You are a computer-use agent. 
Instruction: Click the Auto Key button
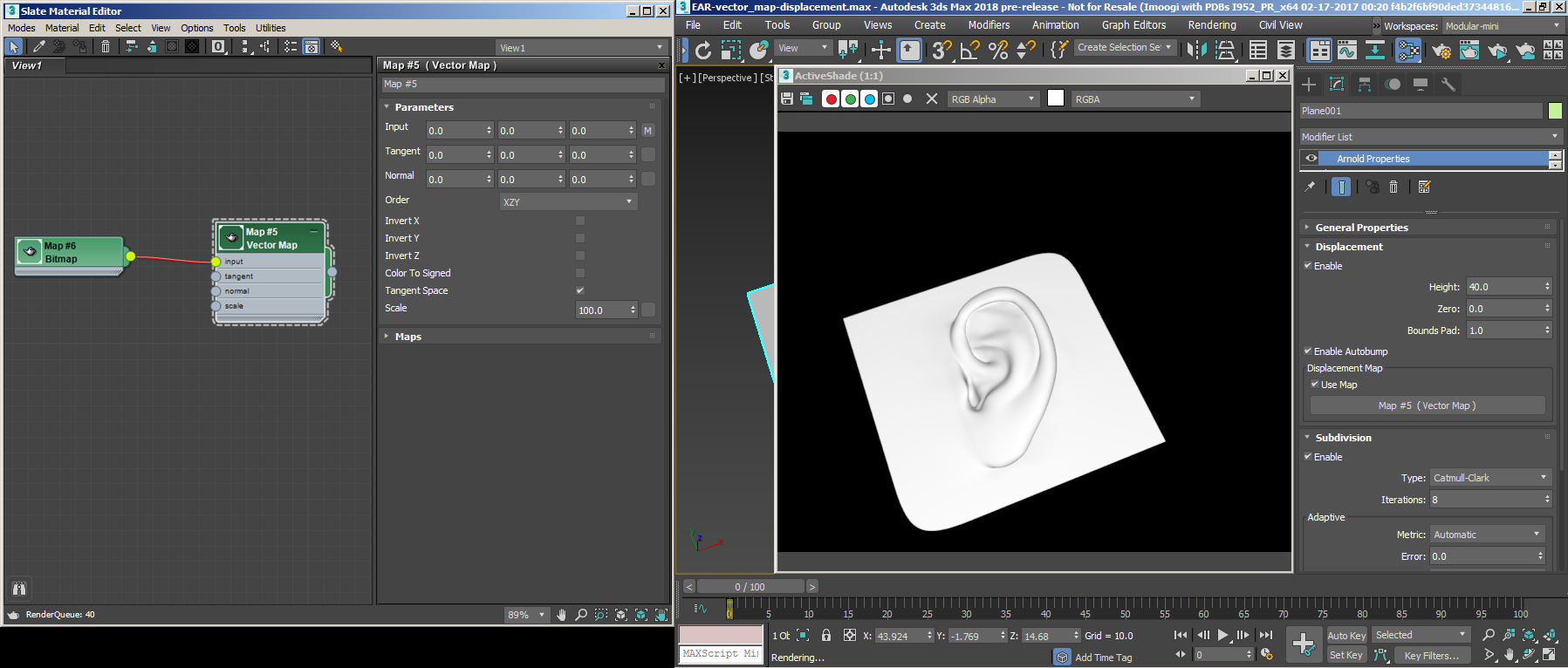(1346, 636)
